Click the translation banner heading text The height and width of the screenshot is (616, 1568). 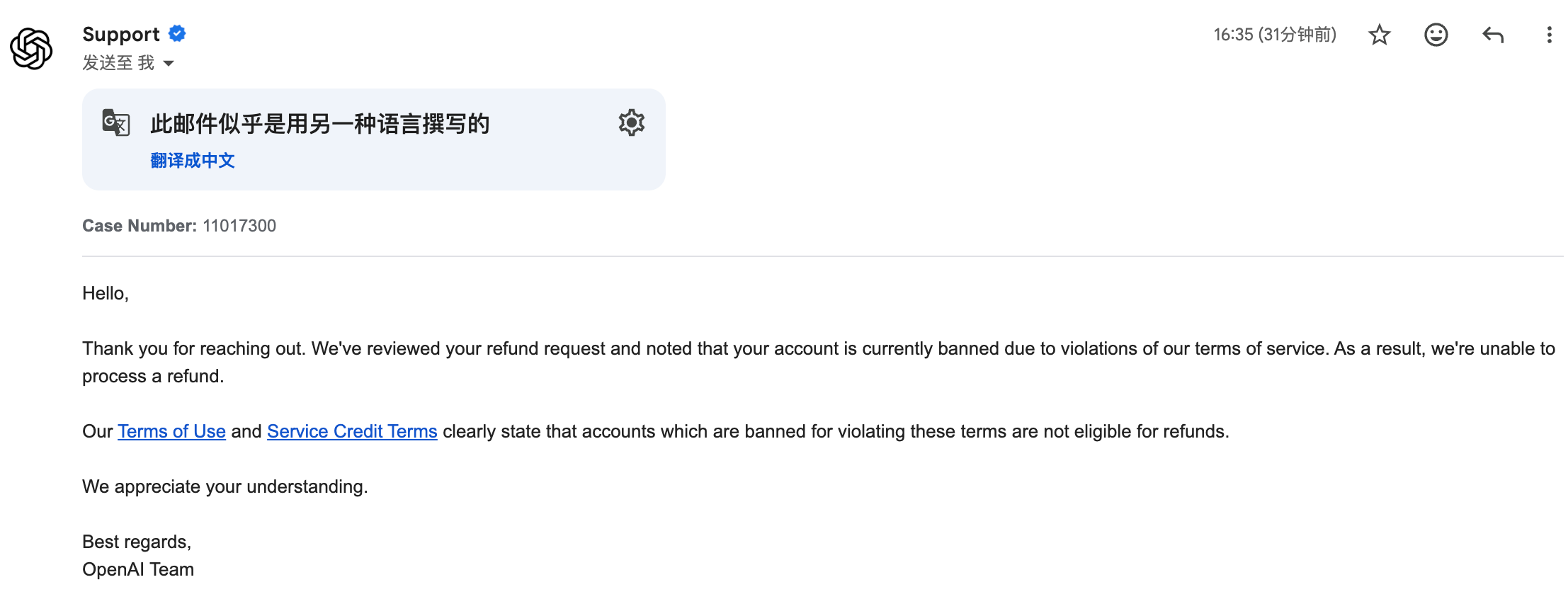320,124
